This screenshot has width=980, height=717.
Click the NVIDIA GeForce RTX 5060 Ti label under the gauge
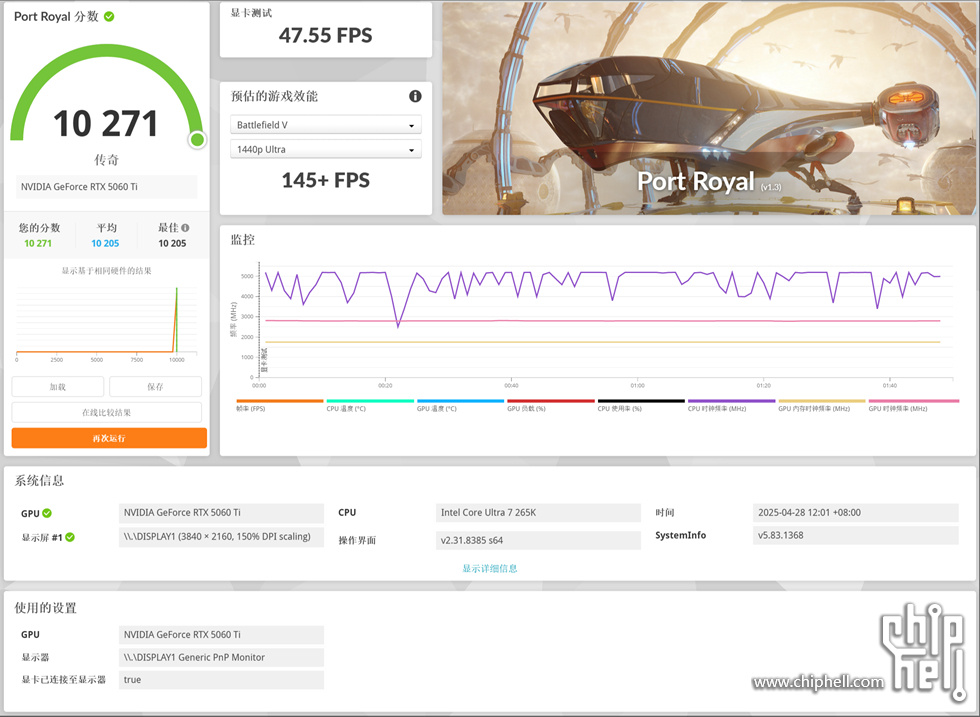[106, 187]
